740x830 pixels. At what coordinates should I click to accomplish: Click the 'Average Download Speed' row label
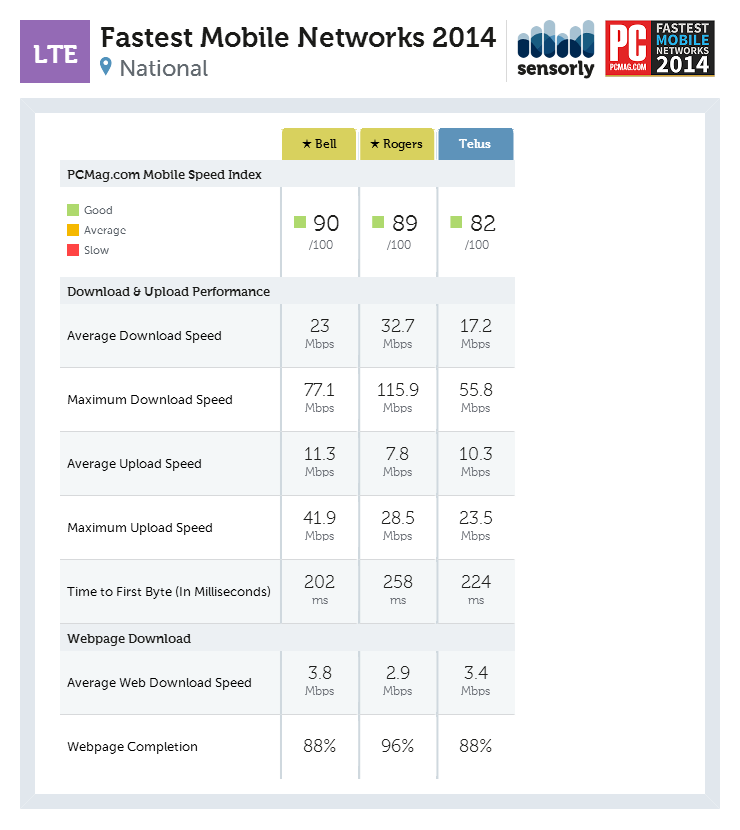click(x=145, y=336)
